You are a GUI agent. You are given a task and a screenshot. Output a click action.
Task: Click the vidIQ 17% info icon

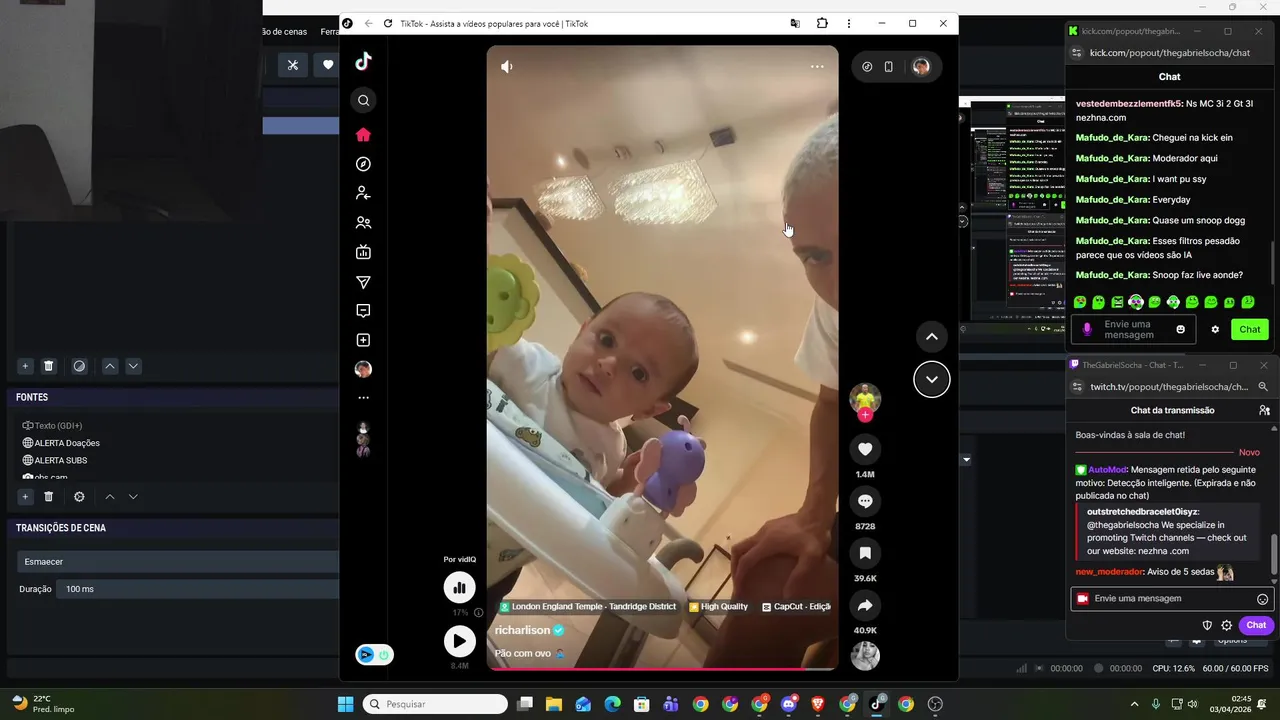point(478,613)
